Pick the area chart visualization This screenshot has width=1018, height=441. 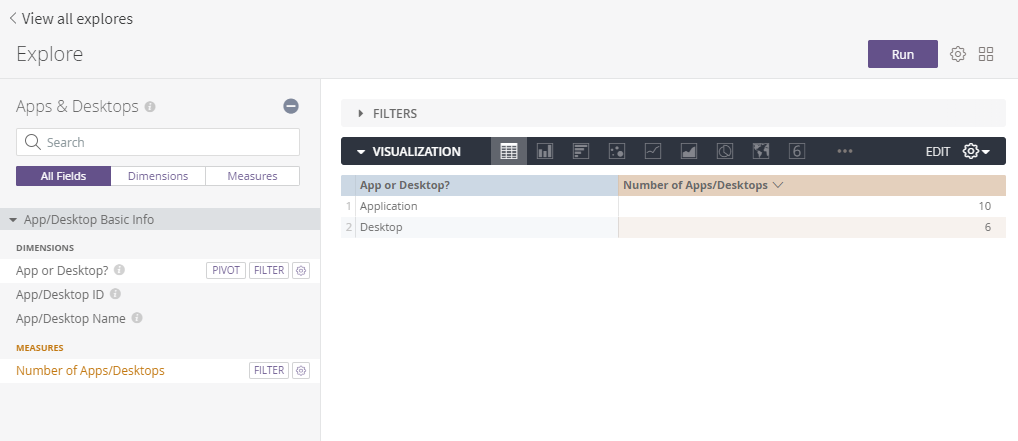(689, 152)
